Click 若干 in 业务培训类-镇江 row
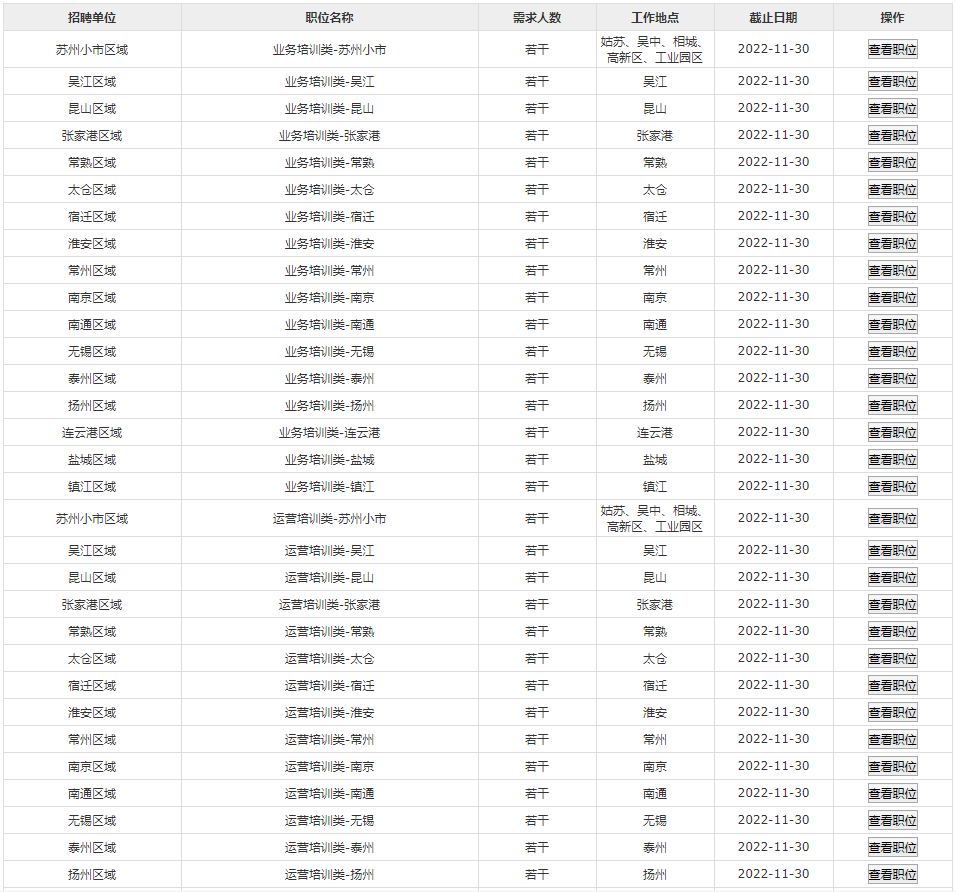956x892 pixels. click(x=537, y=487)
